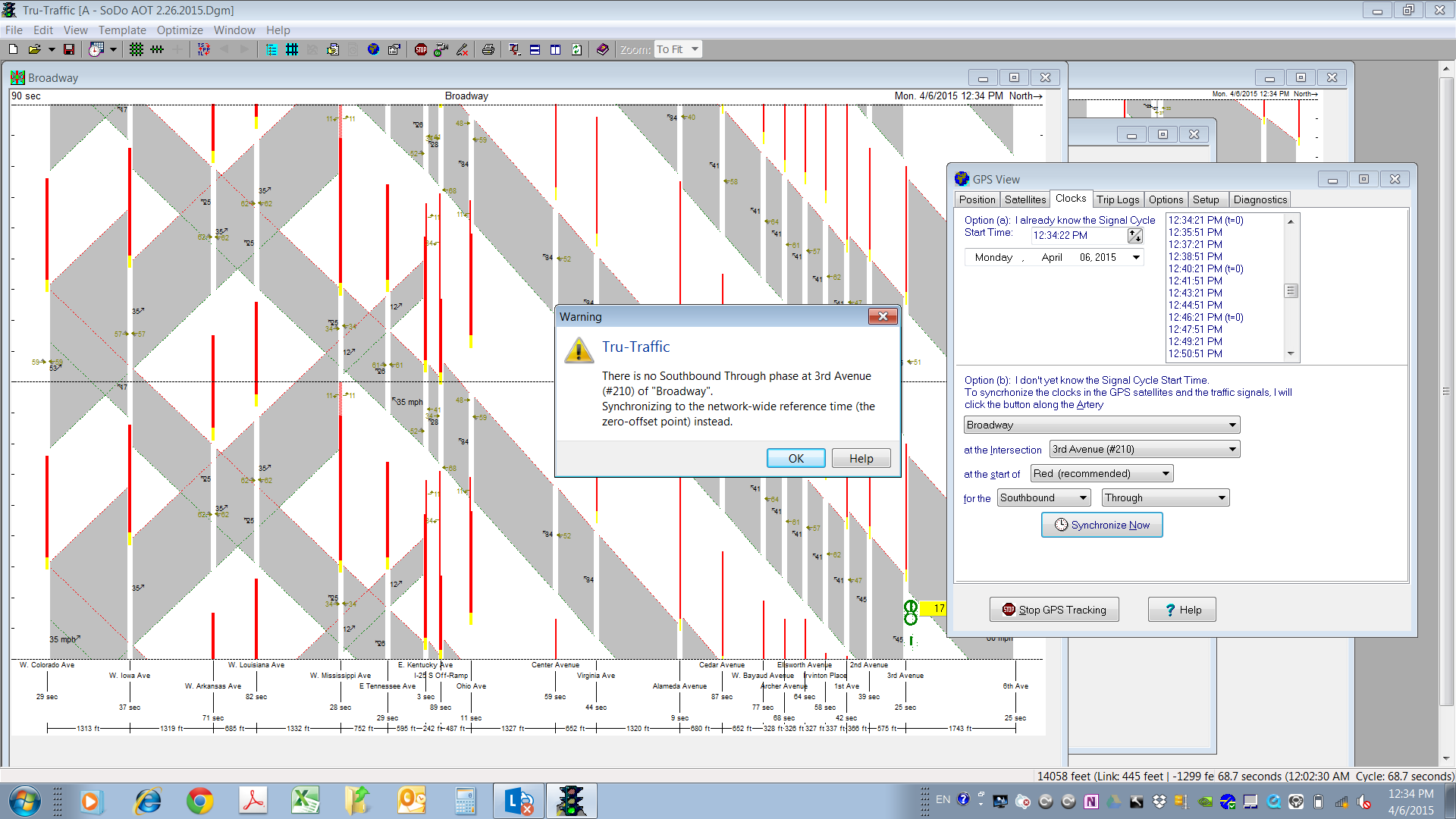The image size is (1456, 819).
Task: Open the Template menu
Action: click(121, 29)
